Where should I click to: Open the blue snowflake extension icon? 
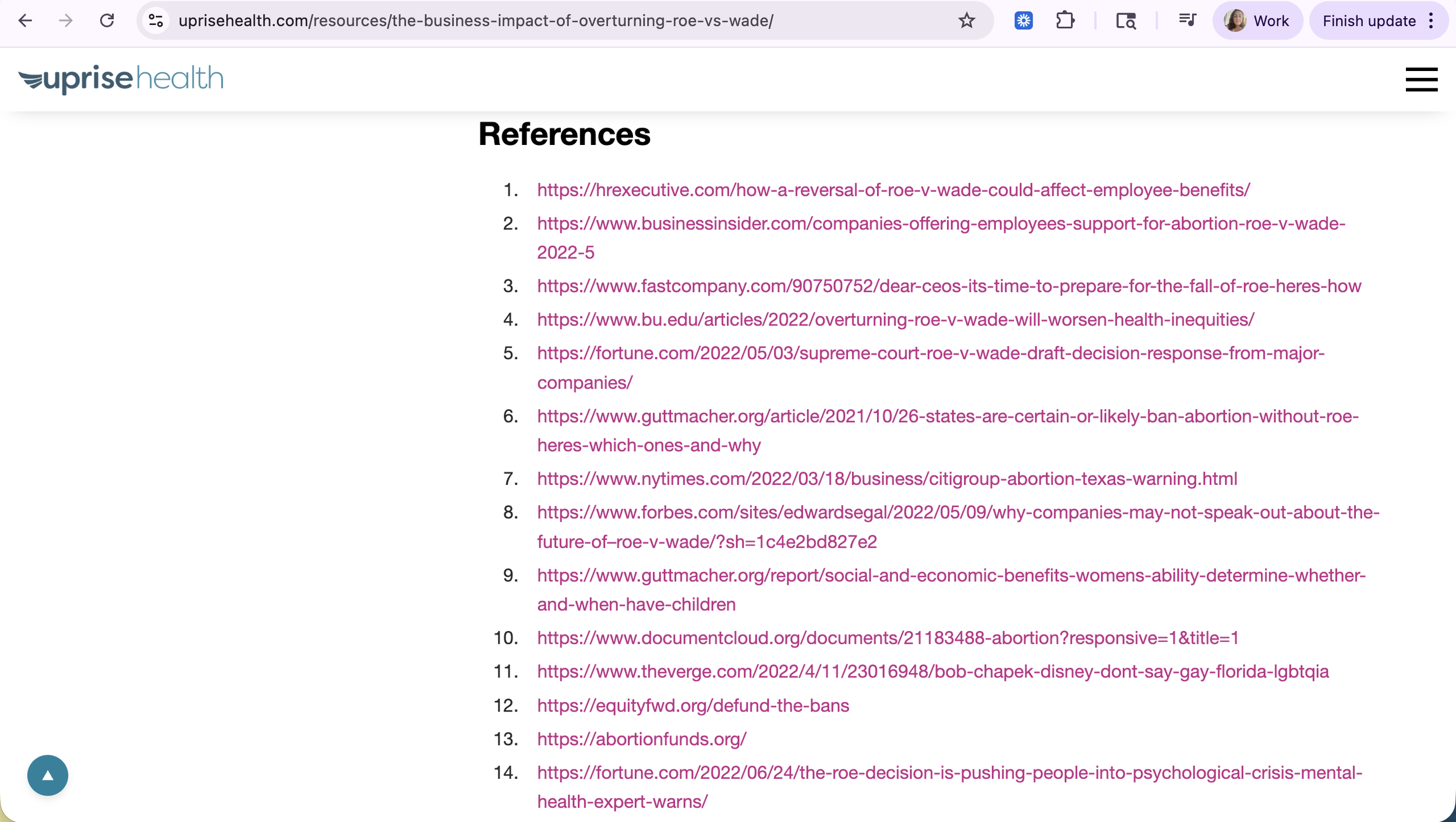(x=1023, y=21)
